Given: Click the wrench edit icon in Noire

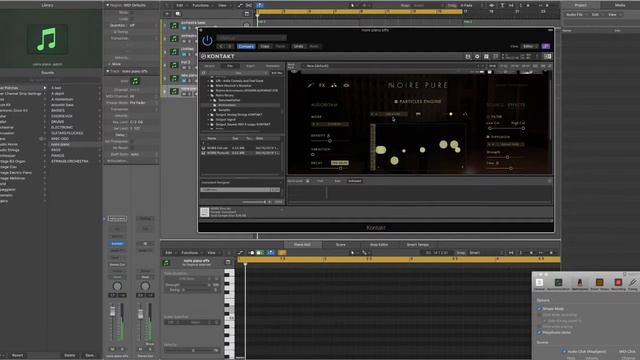Looking at the screenshot, I should click(x=311, y=85).
